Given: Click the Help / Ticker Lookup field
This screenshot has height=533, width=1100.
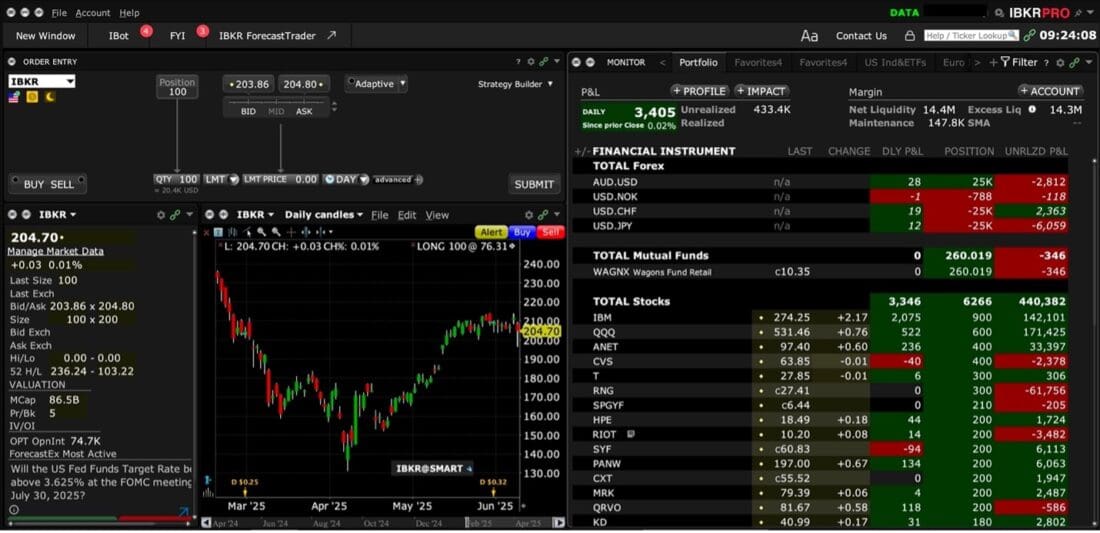Looking at the screenshot, I should tap(971, 36).
